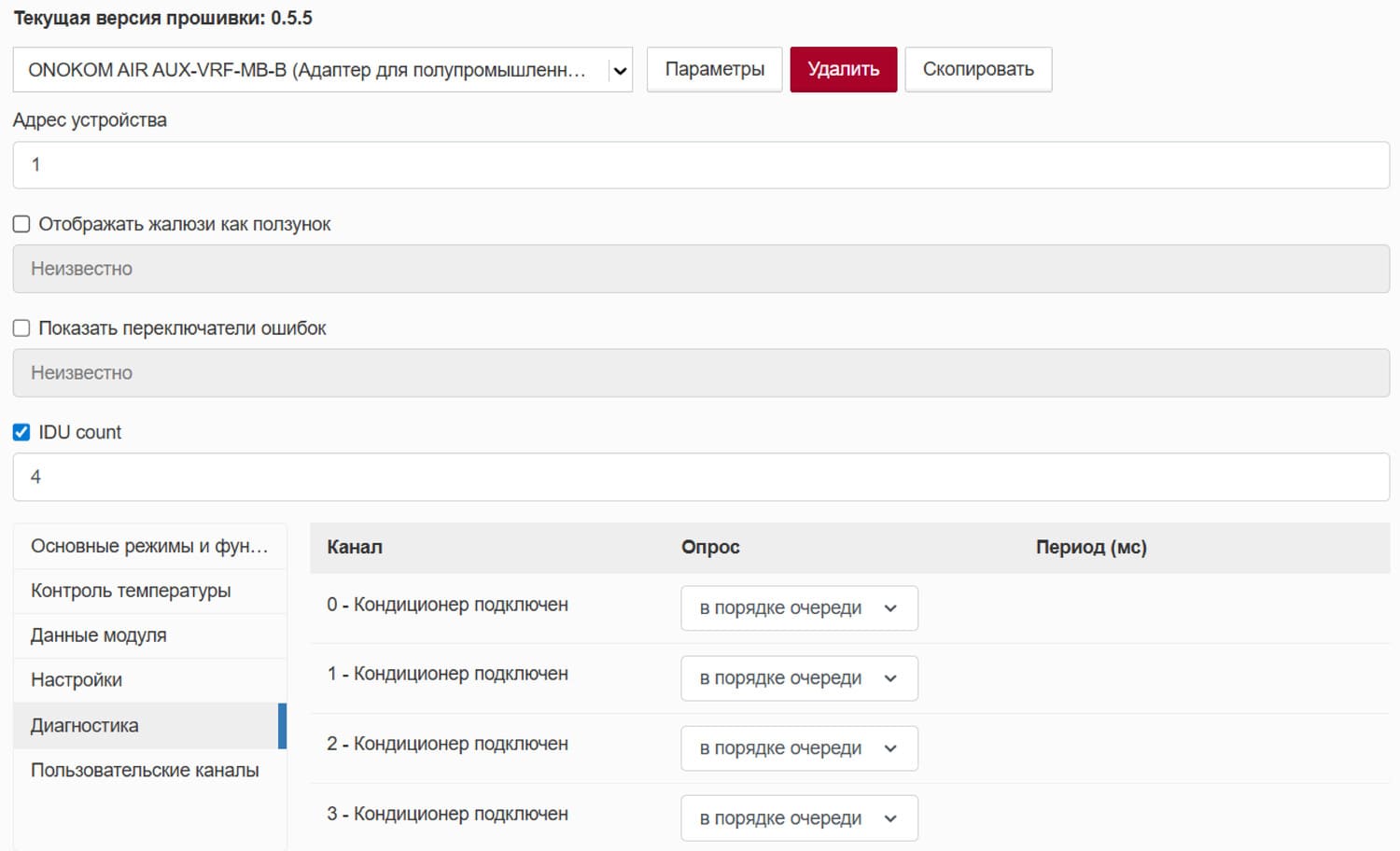The height and width of the screenshot is (851, 1400).
Task: Click the first "Неизвестно" field
Action: click(x=700, y=268)
